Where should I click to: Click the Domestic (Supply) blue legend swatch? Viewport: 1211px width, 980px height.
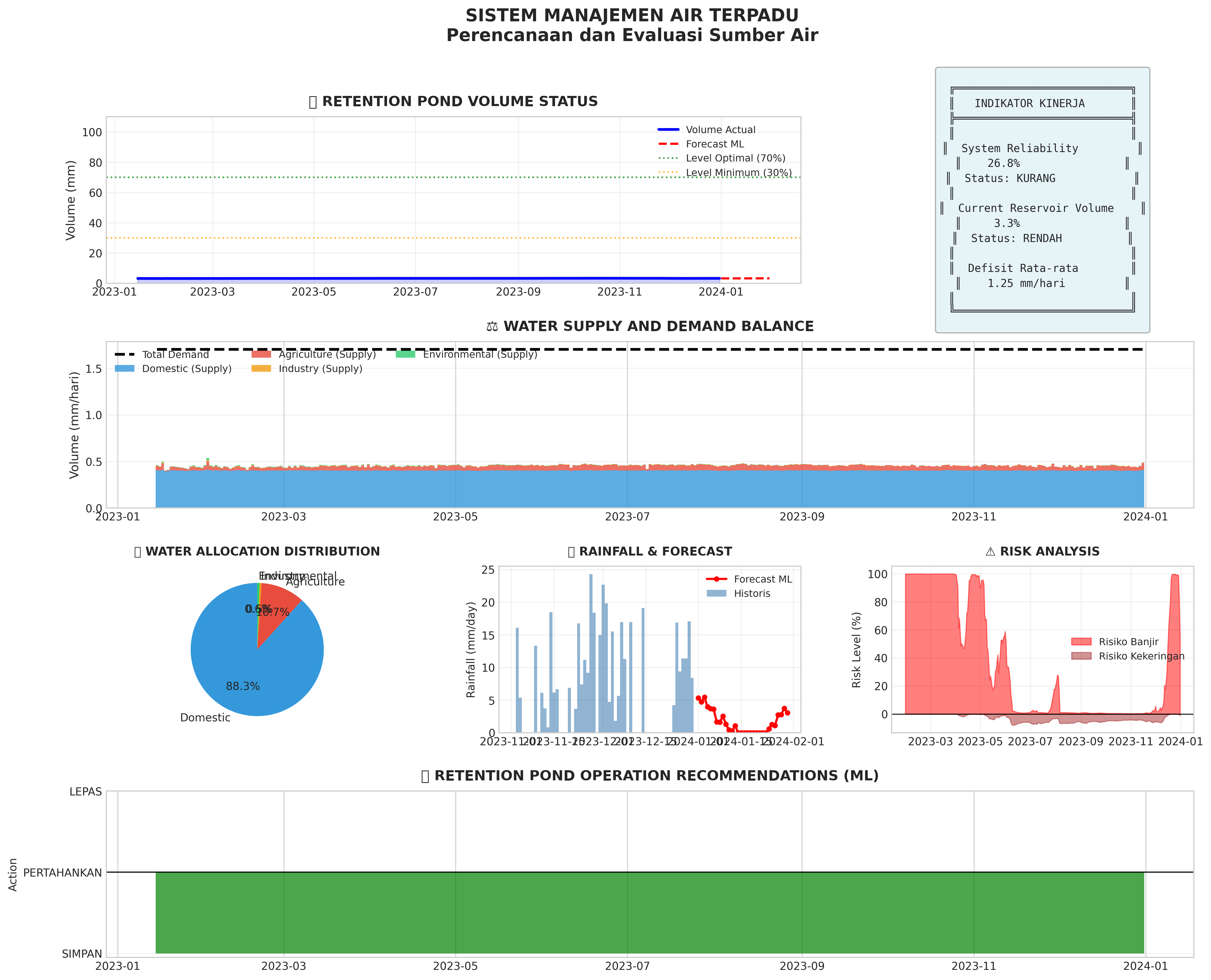125,369
